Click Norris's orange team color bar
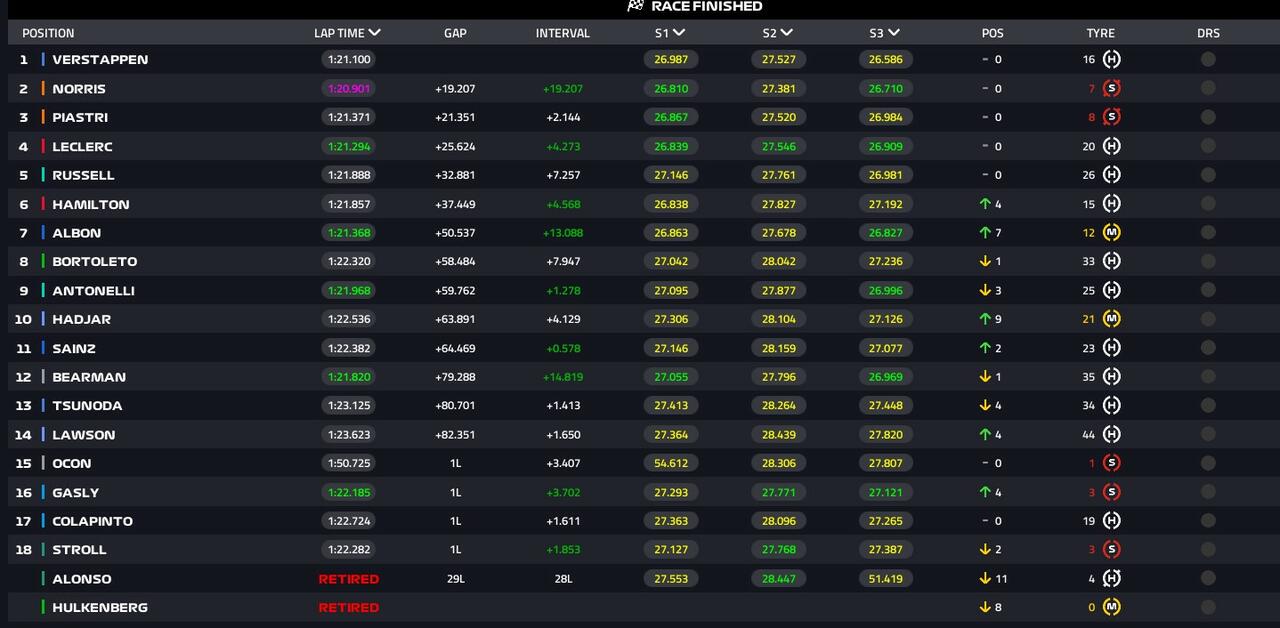Screen dimensions: 1280x628 coord(43,88)
